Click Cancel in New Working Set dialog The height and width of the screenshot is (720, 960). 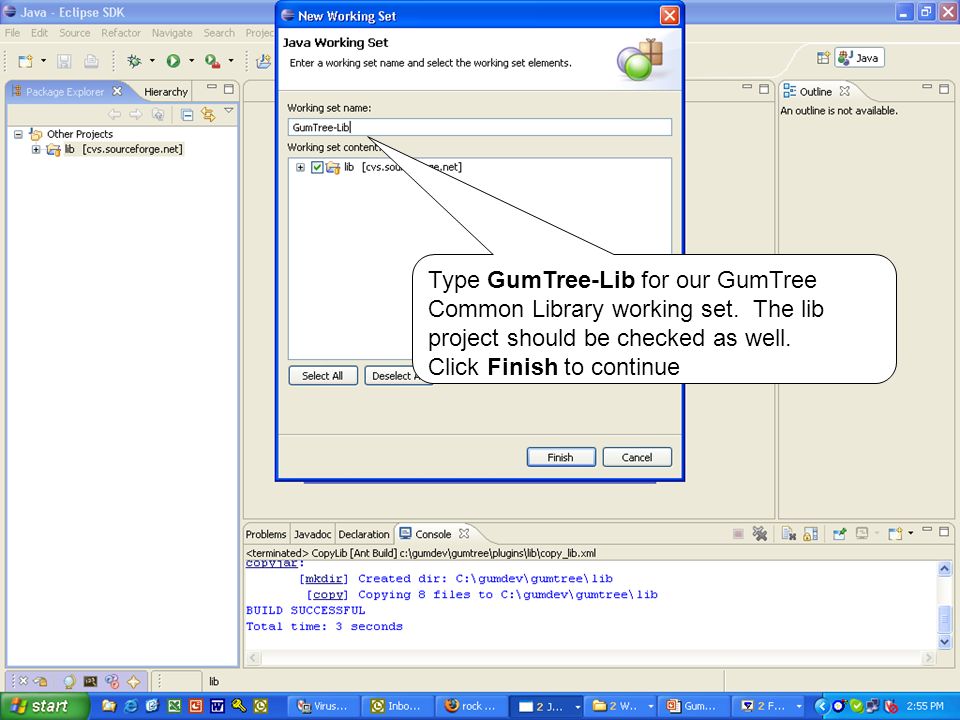pyautogui.click(x=637, y=457)
